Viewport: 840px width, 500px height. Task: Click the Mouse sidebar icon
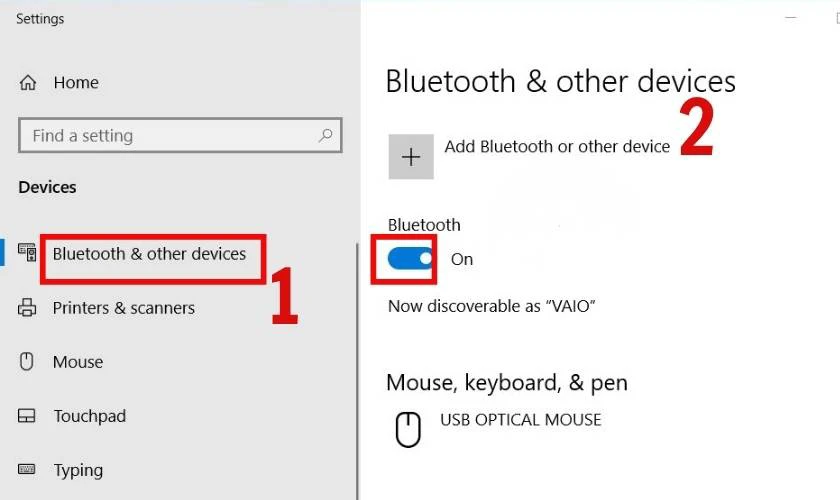pyautogui.click(x=27, y=362)
